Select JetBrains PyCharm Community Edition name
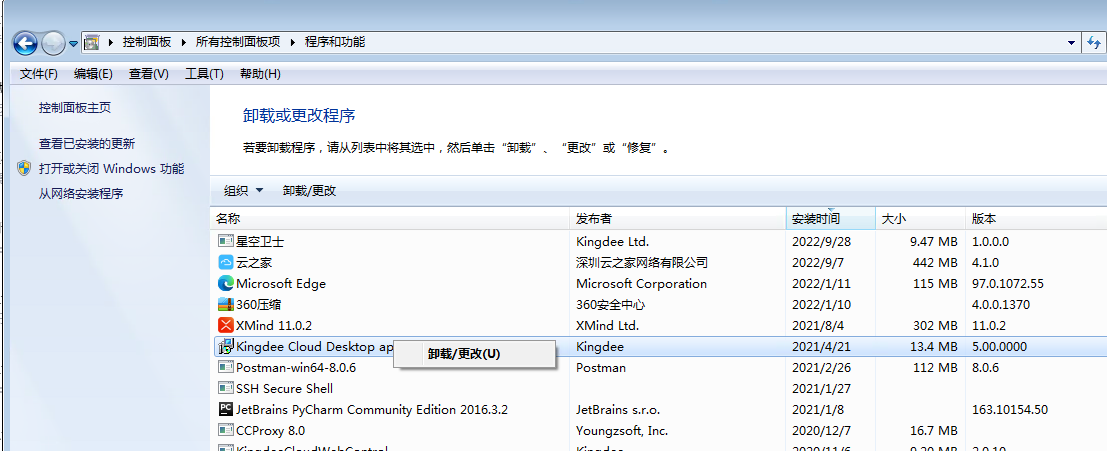1107x451 pixels. (372, 409)
